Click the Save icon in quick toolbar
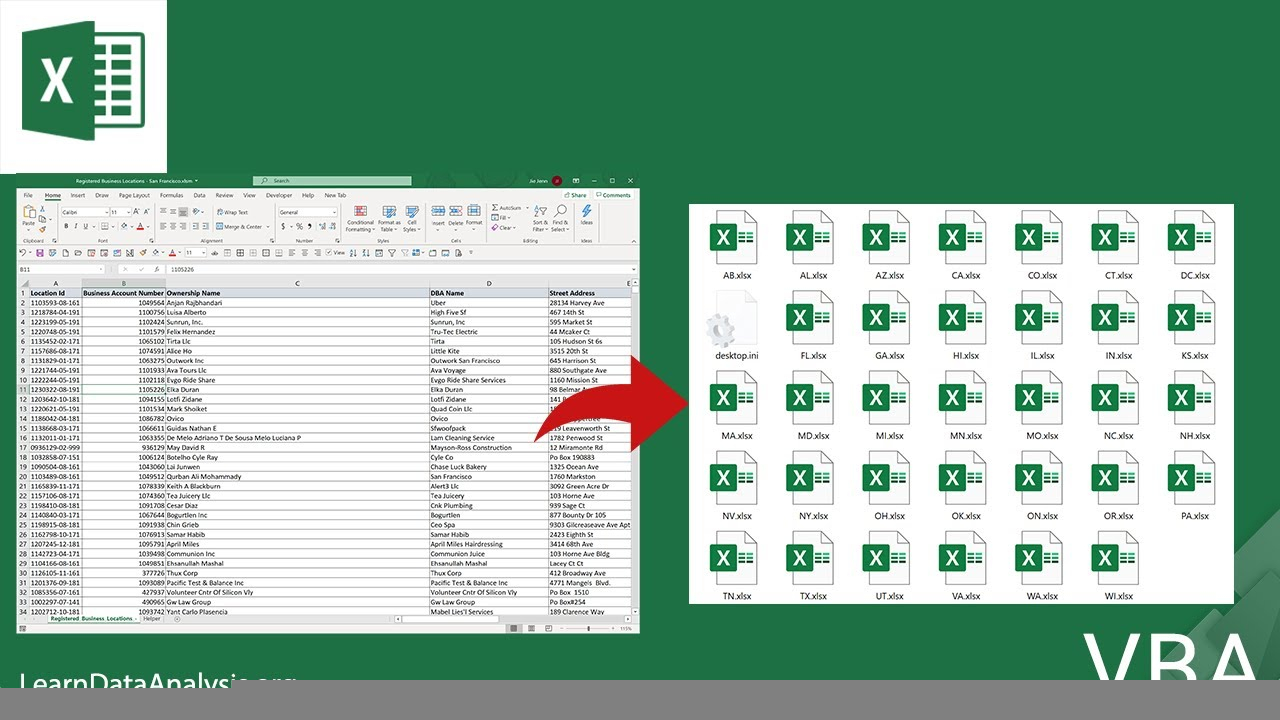Image resolution: width=1280 pixels, height=720 pixels. pyautogui.click(x=40, y=253)
